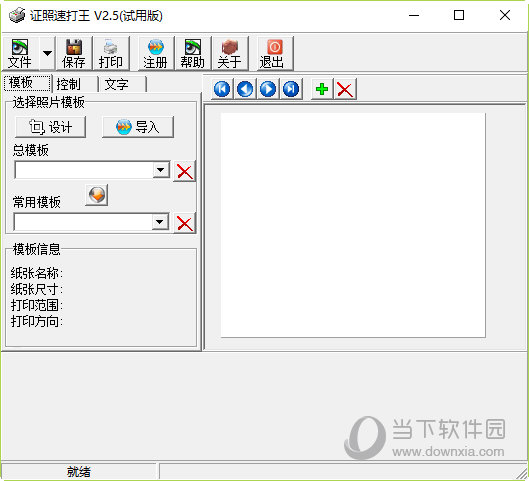Click the red X delete icon in preview toolbar
Viewport: 529px width, 481px height.
[345, 89]
